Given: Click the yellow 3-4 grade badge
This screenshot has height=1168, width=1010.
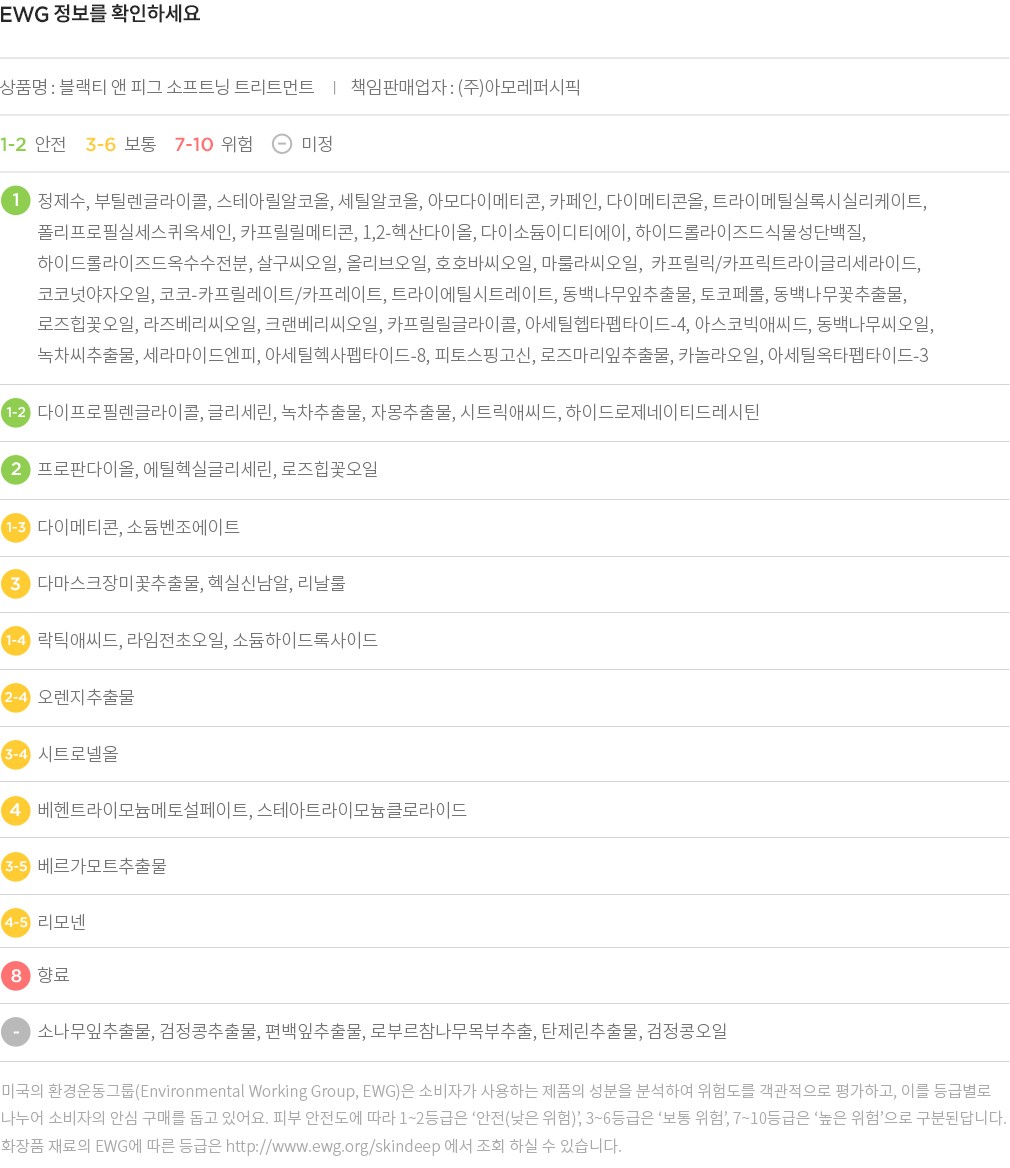Looking at the screenshot, I should [x=16, y=754].
